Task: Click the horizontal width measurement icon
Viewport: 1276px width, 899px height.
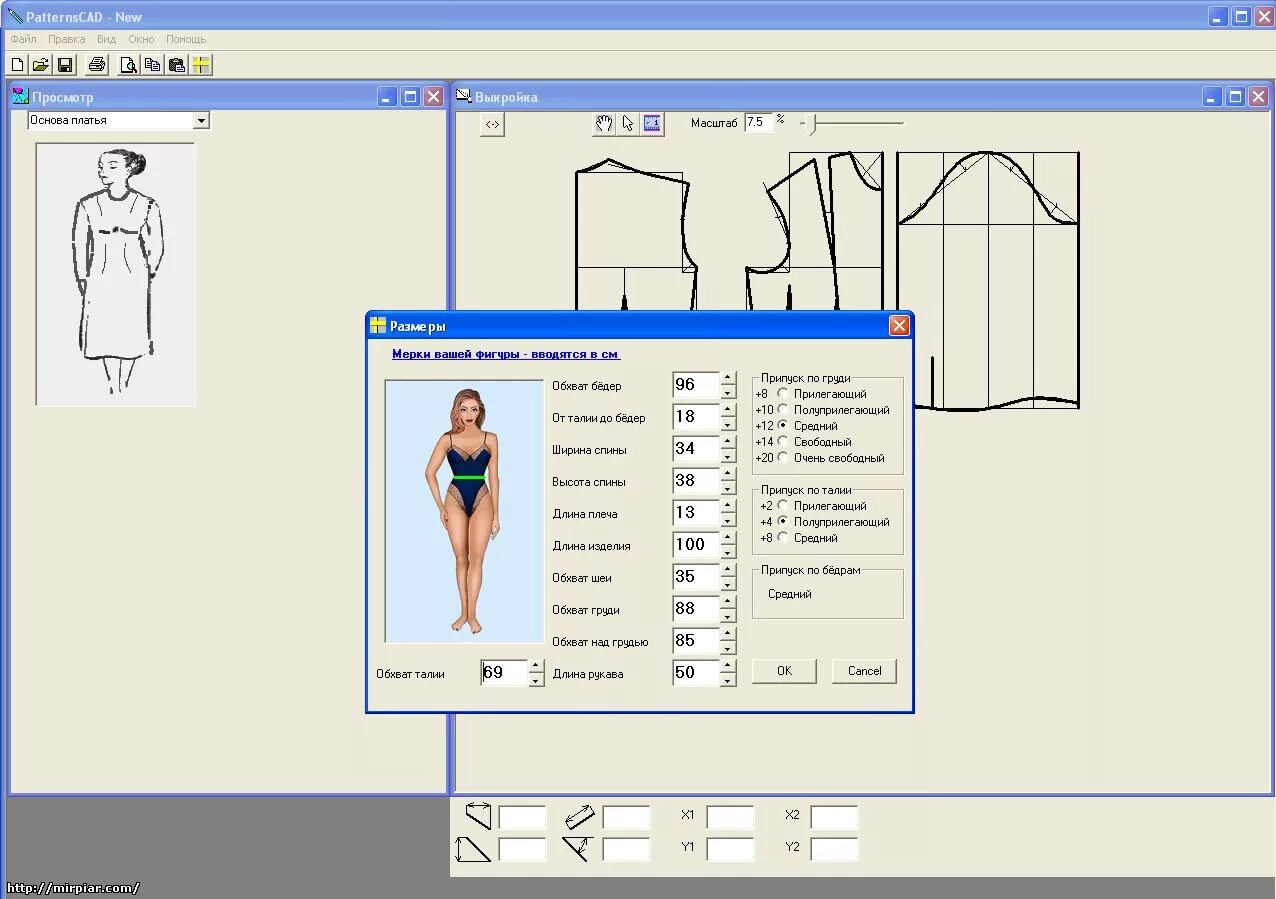Action: [x=478, y=816]
